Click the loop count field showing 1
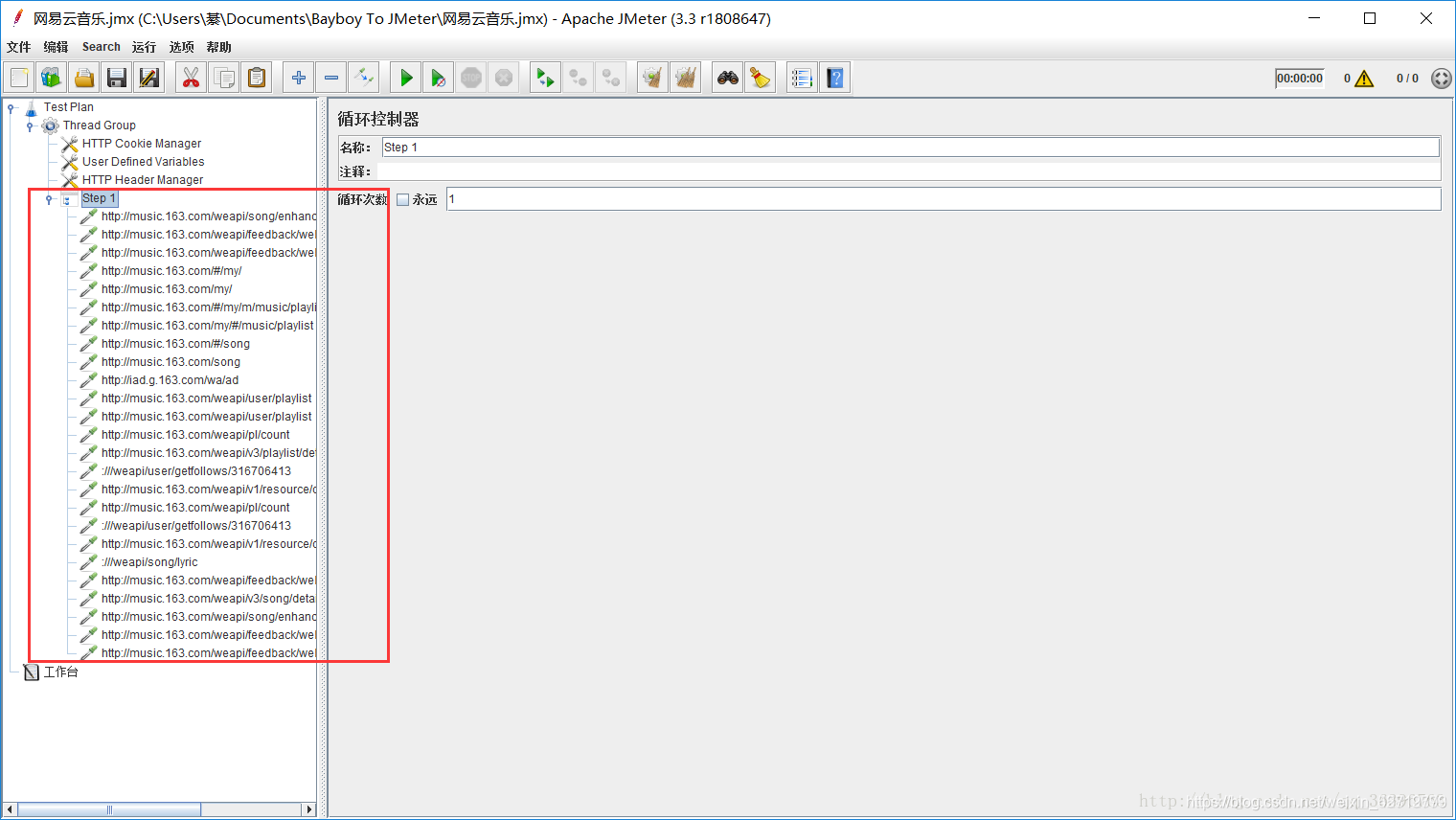The height and width of the screenshot is (820, 1456). tap(944, 199)
